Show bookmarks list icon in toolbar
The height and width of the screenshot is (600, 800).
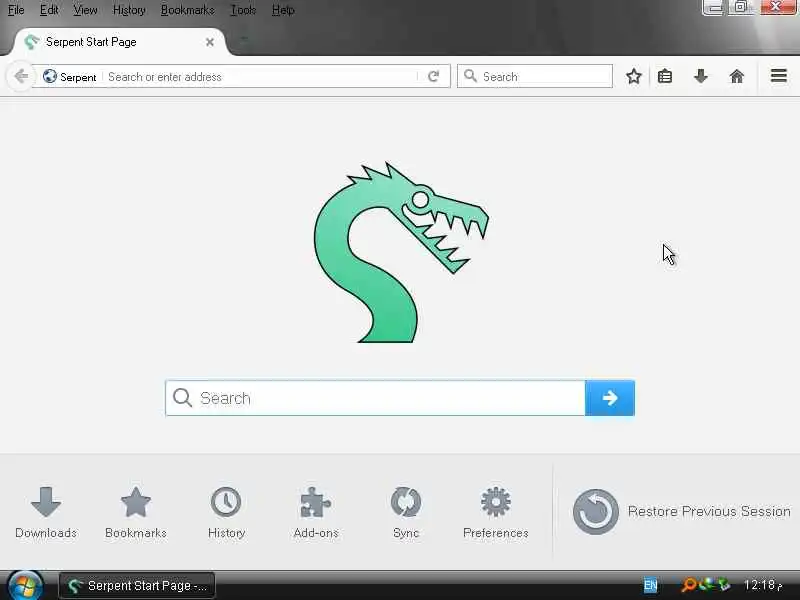[x=665, y=77]
